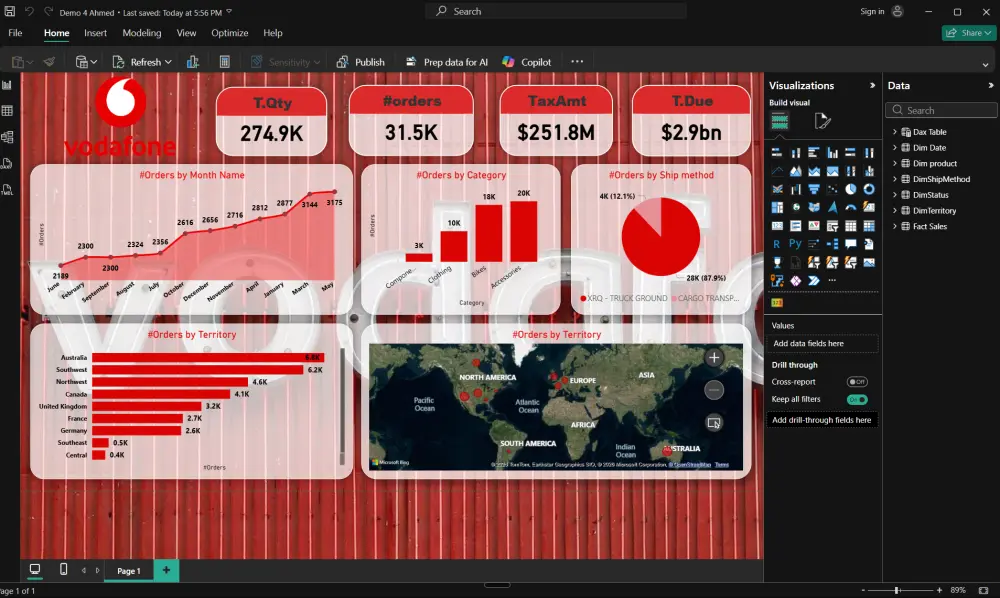1000x598 pixels.
Task: Select the Build visual fields icon
Action: click(779, 120)
